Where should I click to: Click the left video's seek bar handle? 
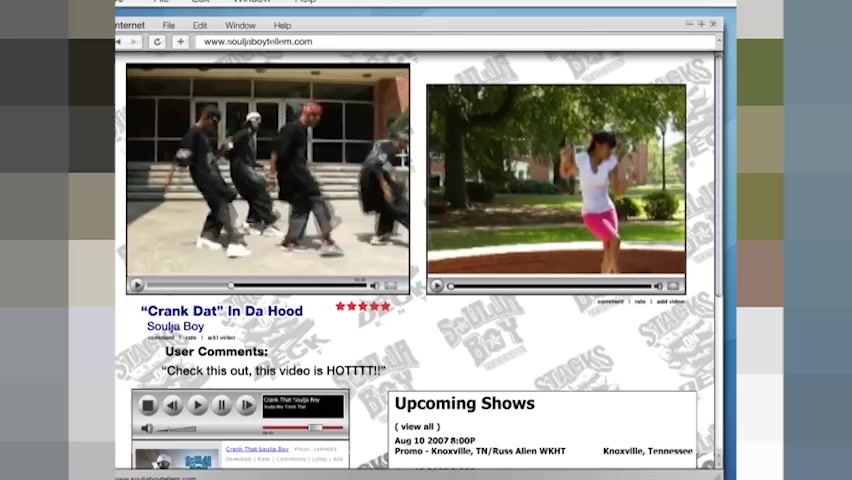[x=231, y=285]
